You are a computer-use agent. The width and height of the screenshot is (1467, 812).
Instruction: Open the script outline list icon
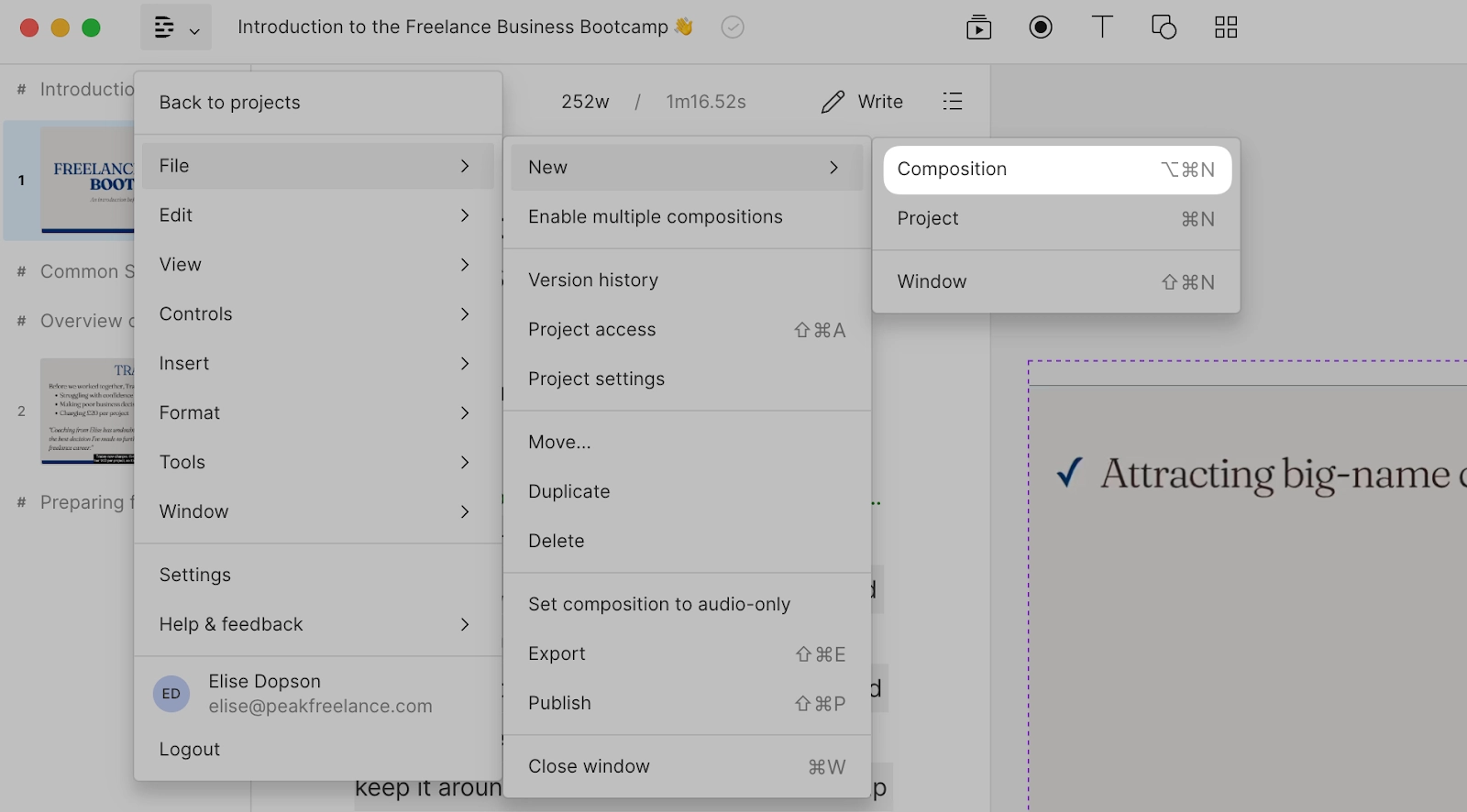point(953,102)
